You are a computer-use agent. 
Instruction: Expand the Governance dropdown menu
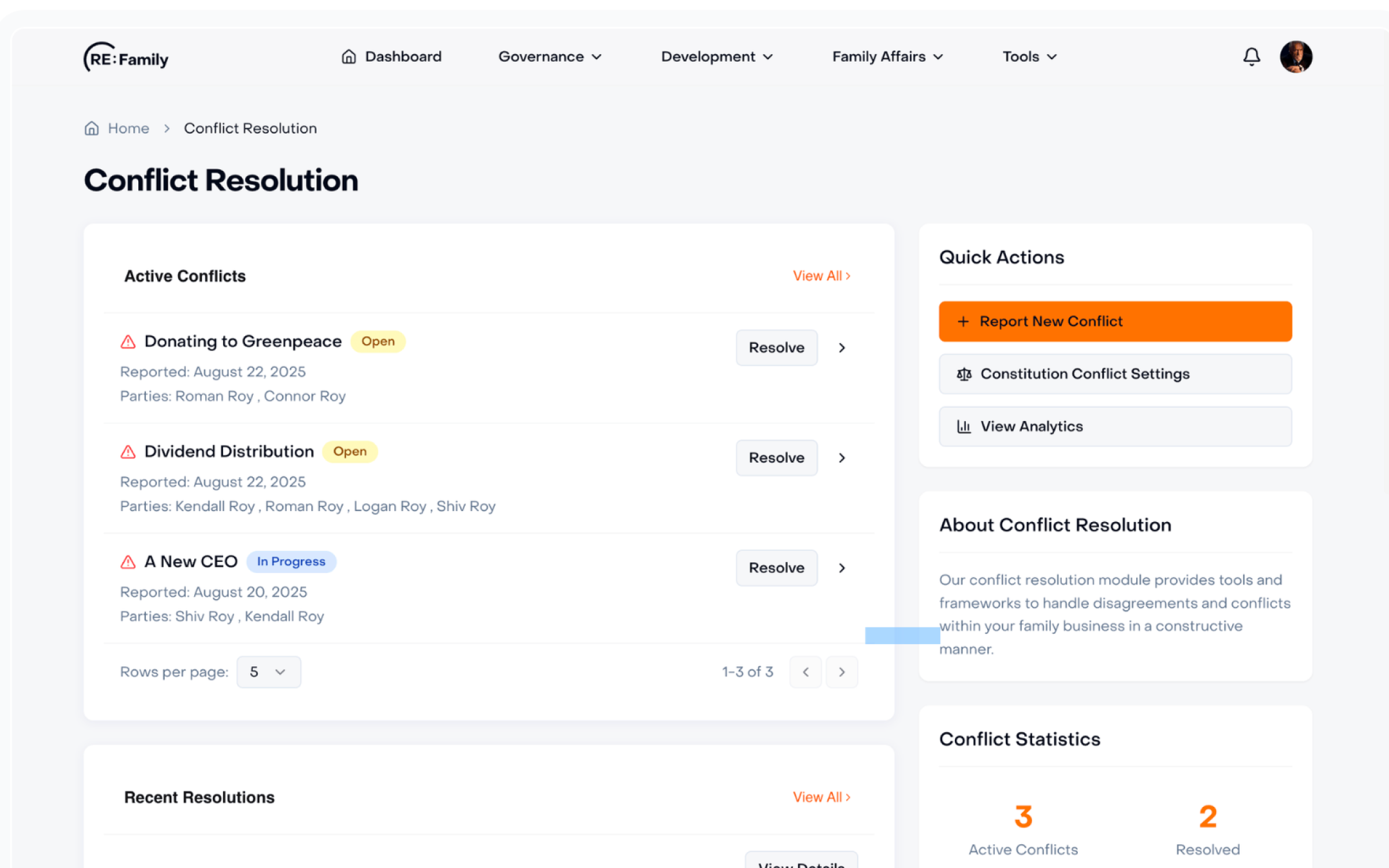coord(550,57)
